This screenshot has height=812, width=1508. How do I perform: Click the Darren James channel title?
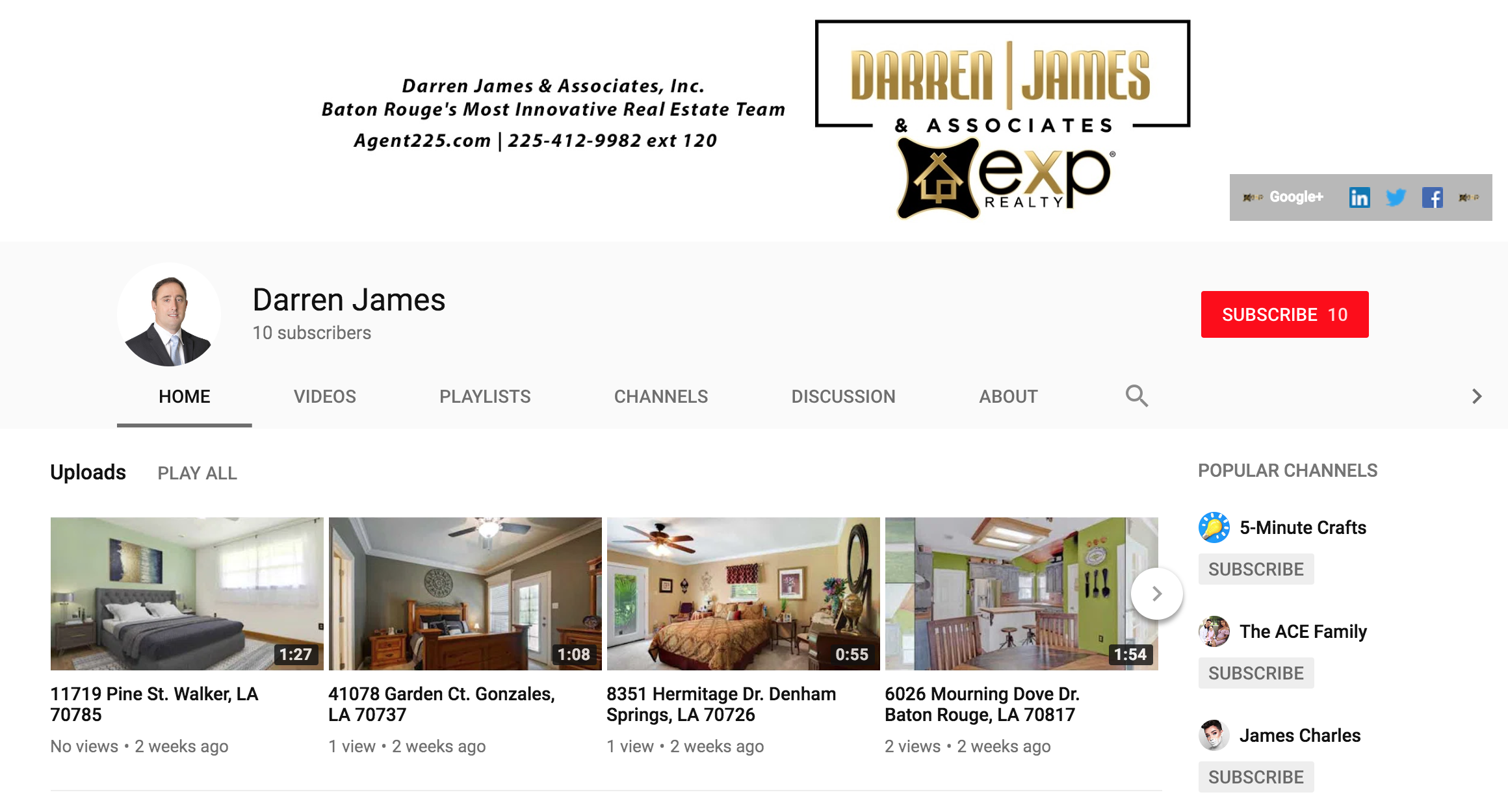coord(349,300)
